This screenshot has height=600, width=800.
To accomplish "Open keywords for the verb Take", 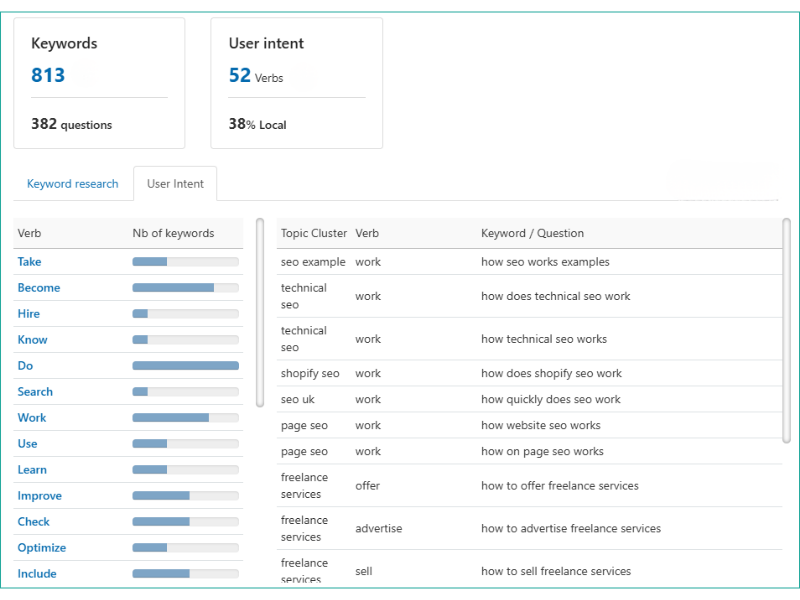I will point(29,261).
